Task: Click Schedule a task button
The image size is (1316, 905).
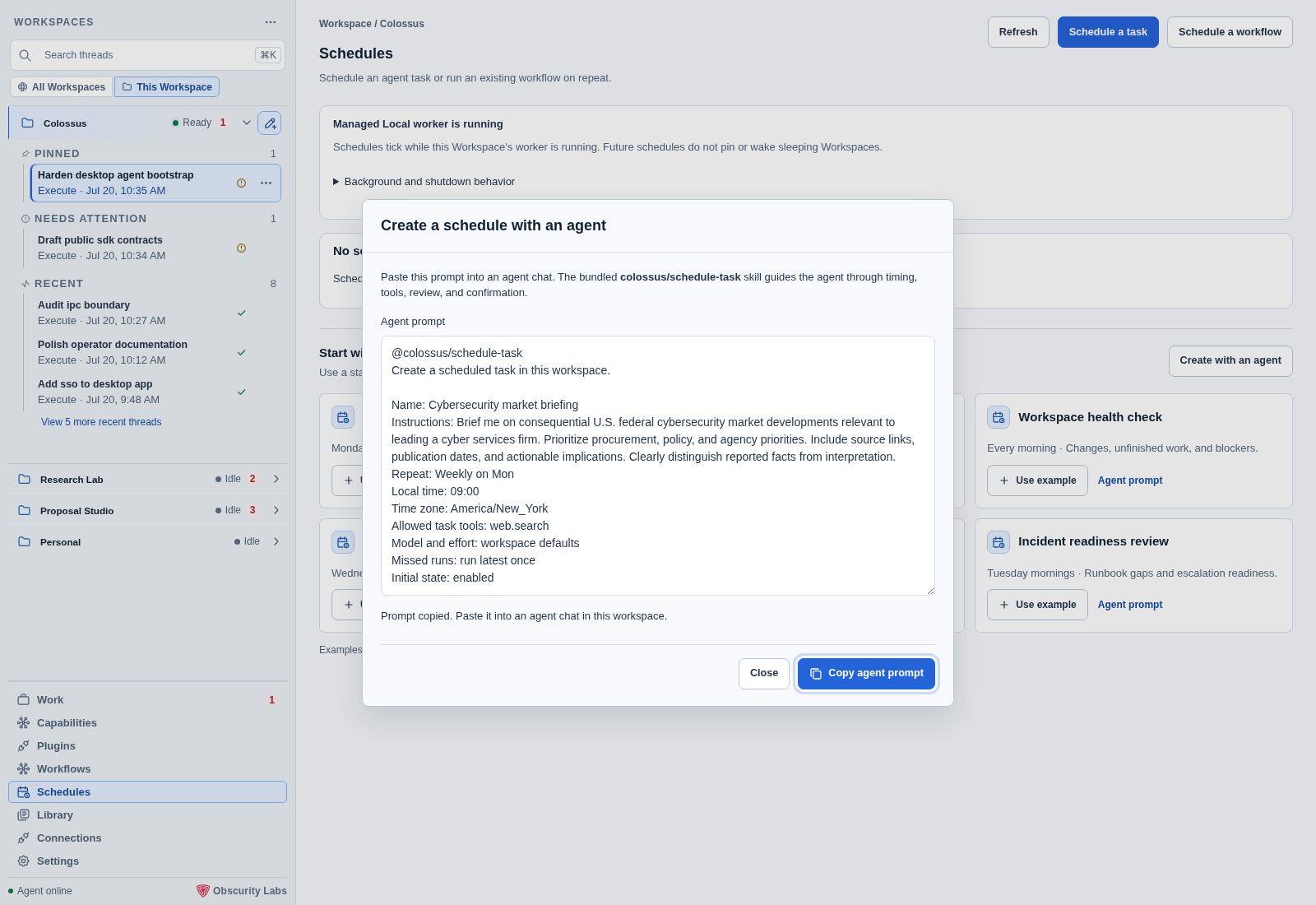Action: click(1108, 32)
